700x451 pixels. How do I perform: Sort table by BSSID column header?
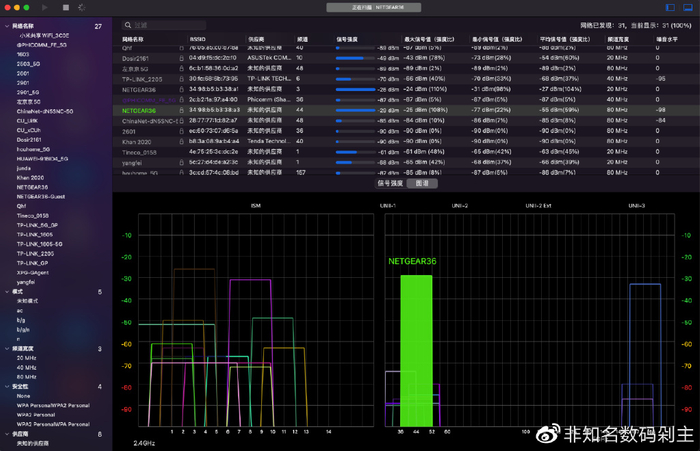click(x=200, y=37)
